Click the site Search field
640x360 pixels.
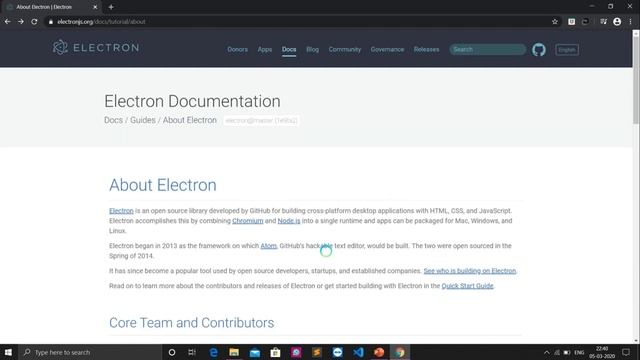[x=488, y=49]
